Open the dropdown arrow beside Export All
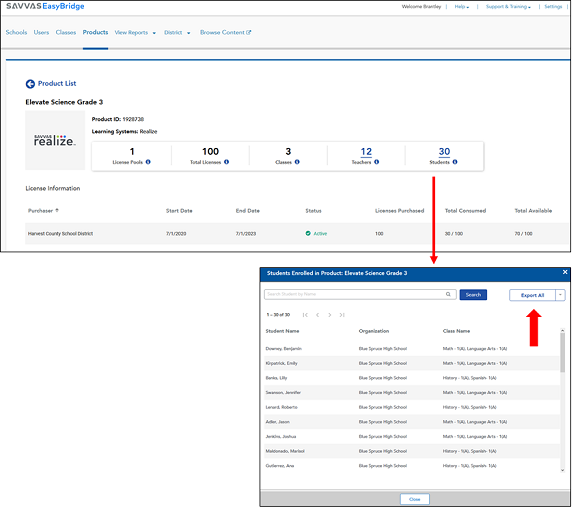580x508 pixels. pyautogui.click(x=560, y=295)
